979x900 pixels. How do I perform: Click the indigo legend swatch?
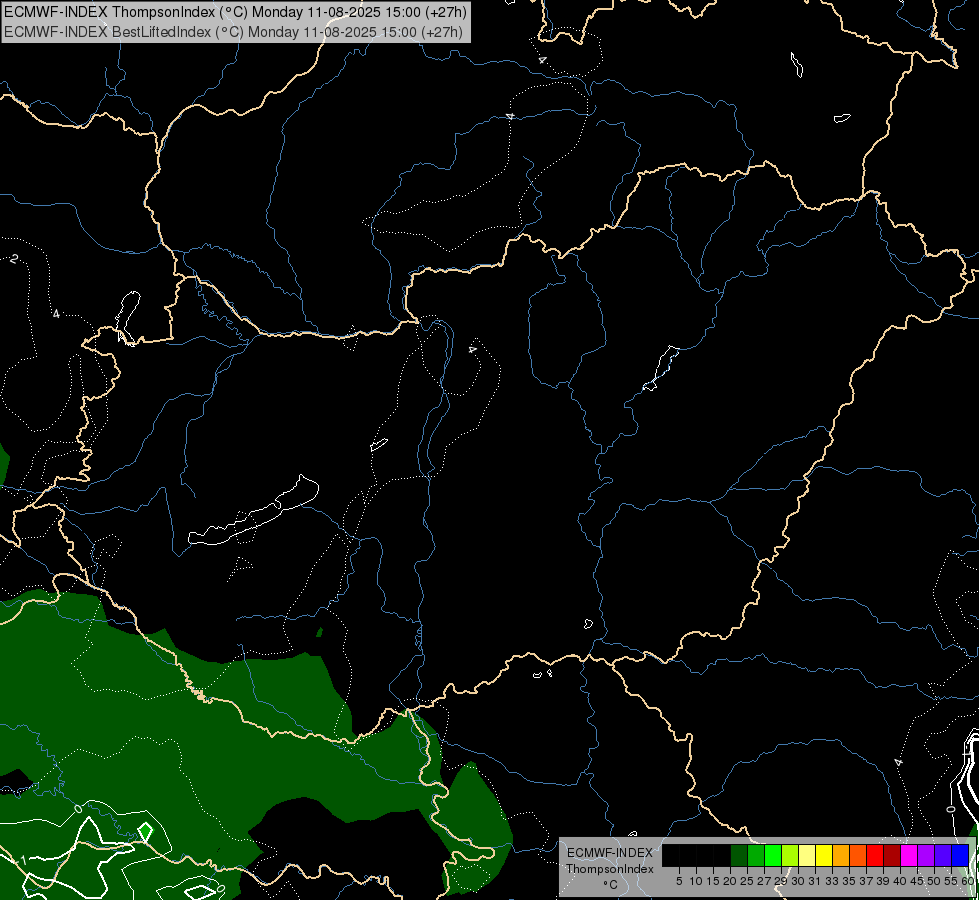pyautogui.click(x=943, y=856)
